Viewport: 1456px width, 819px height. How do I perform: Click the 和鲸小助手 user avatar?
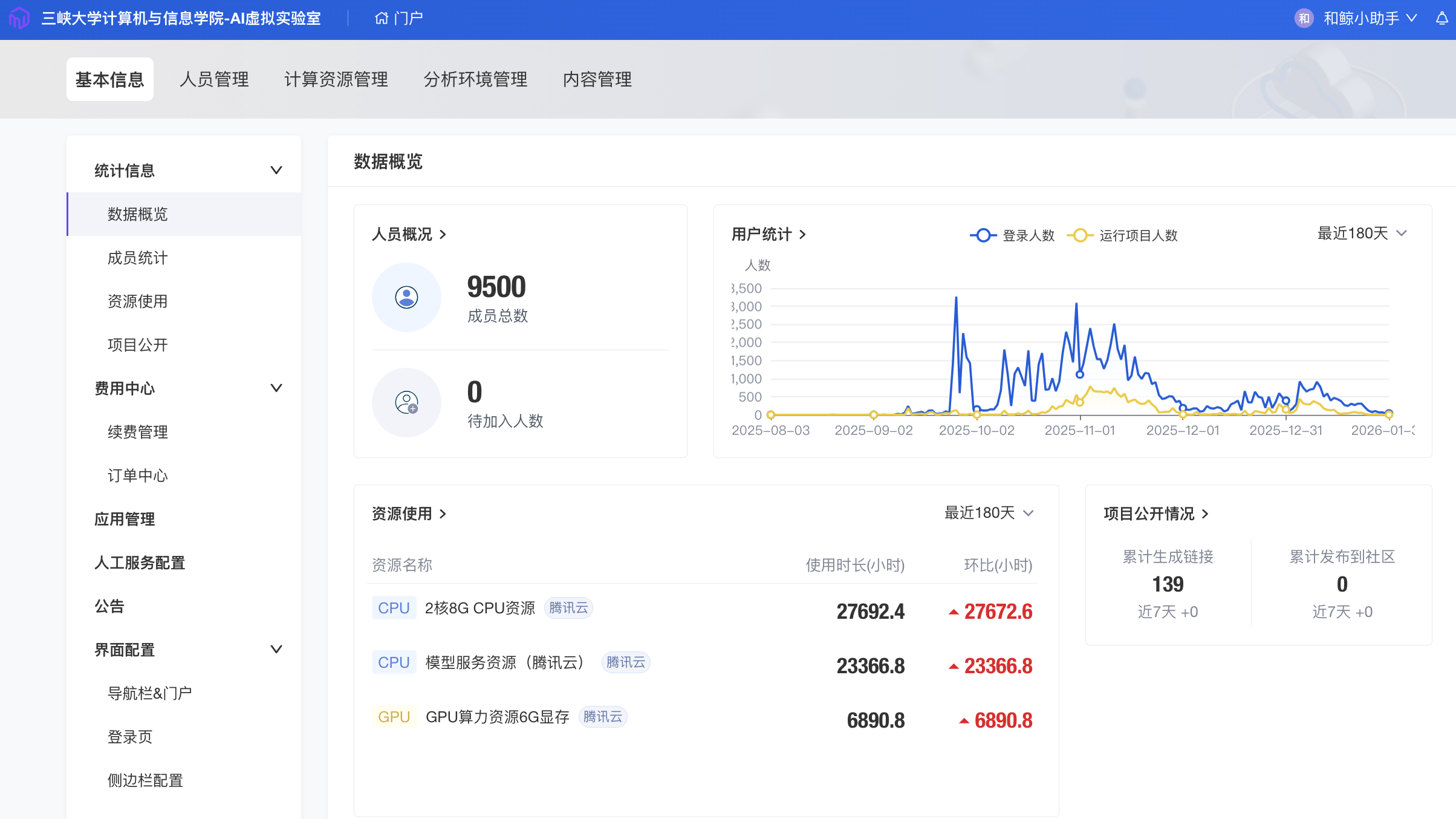[1304, 19]
